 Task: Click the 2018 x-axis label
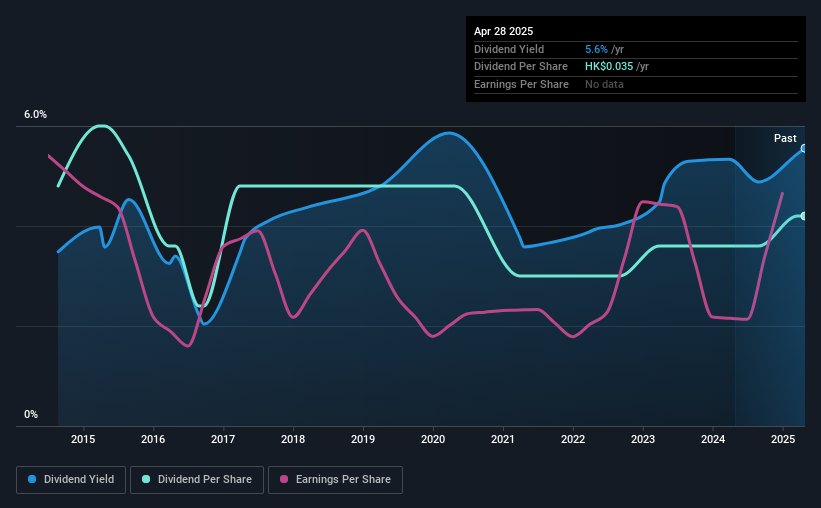(293, 439)
